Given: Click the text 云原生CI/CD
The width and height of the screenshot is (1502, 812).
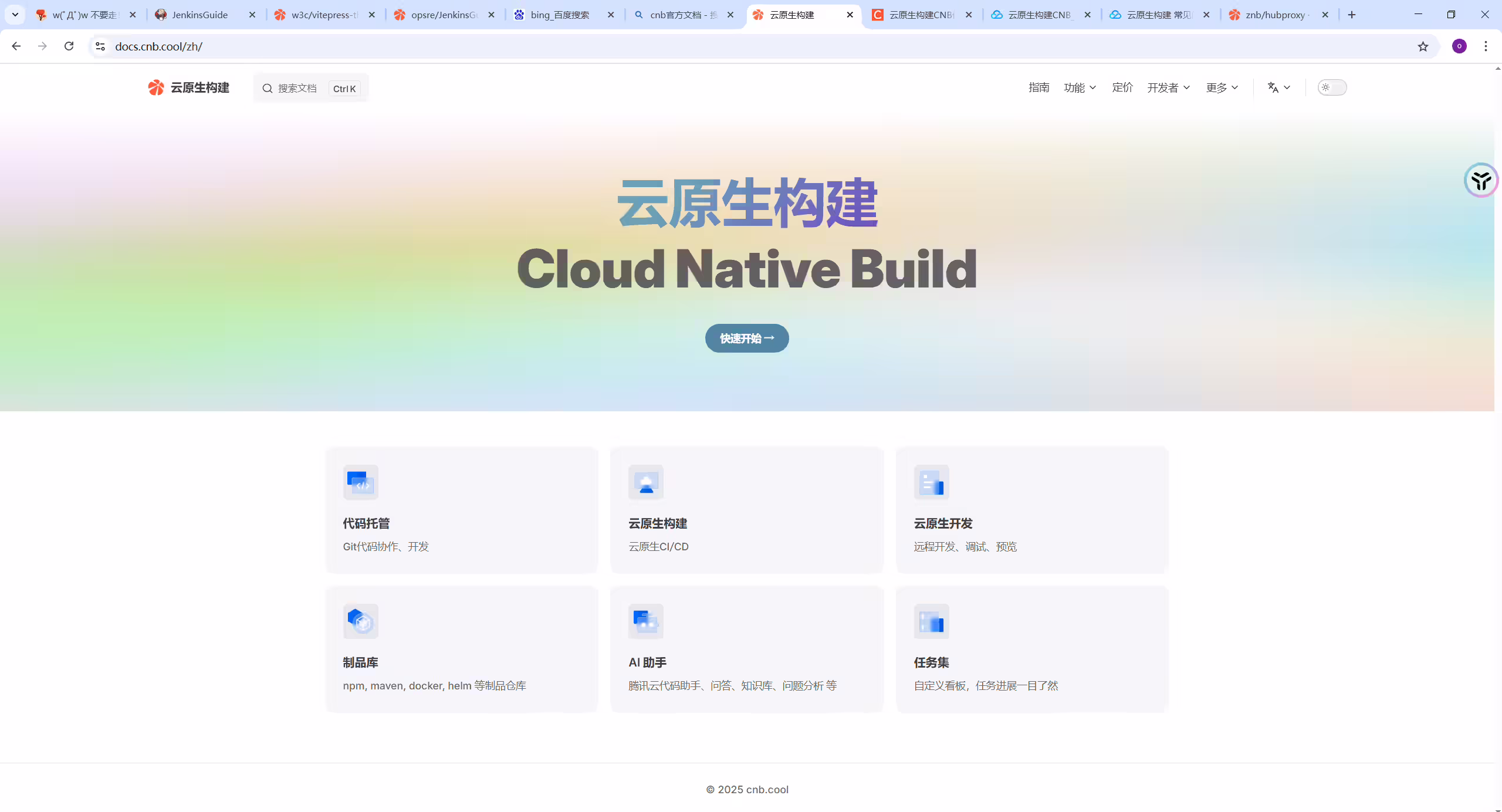Looking at the screenshot, I should coord(658,547).
